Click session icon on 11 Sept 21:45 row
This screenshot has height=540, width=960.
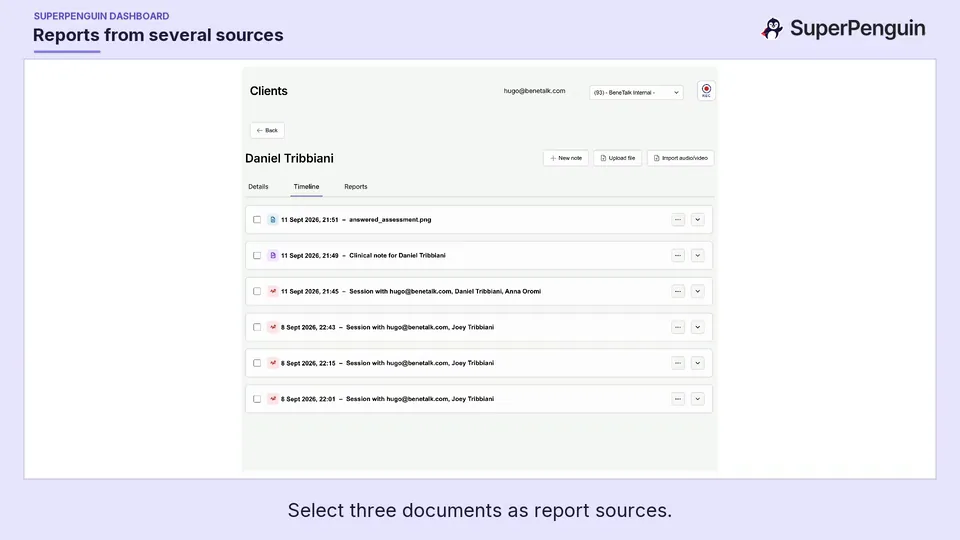pos(273,291)
